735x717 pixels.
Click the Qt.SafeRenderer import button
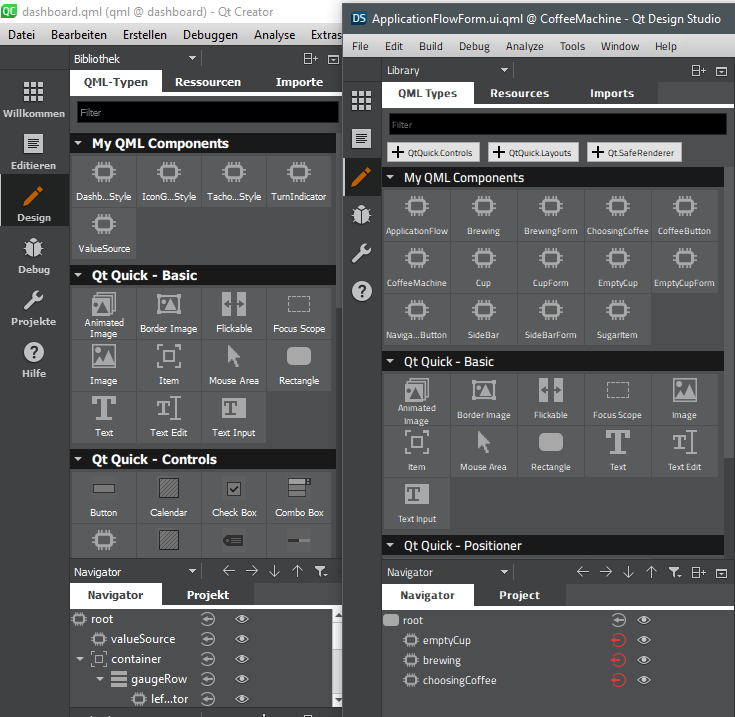point(634,153)
